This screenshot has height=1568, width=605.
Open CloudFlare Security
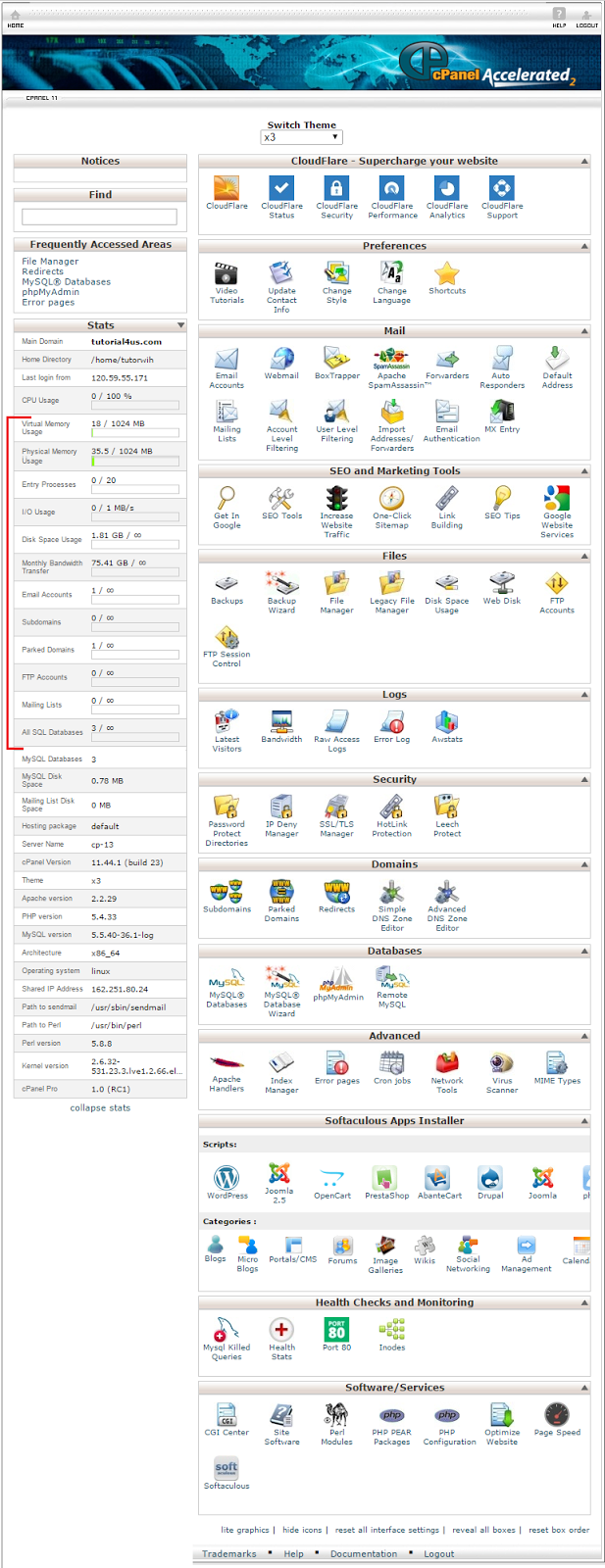pos(336,196)
